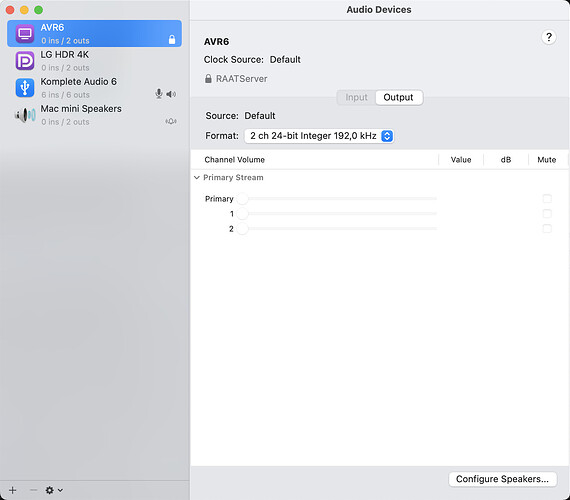Image resolution: width=570 pixels, height=500 pixels.
Task: Switch to the Output tab
Action: (398, 97)
